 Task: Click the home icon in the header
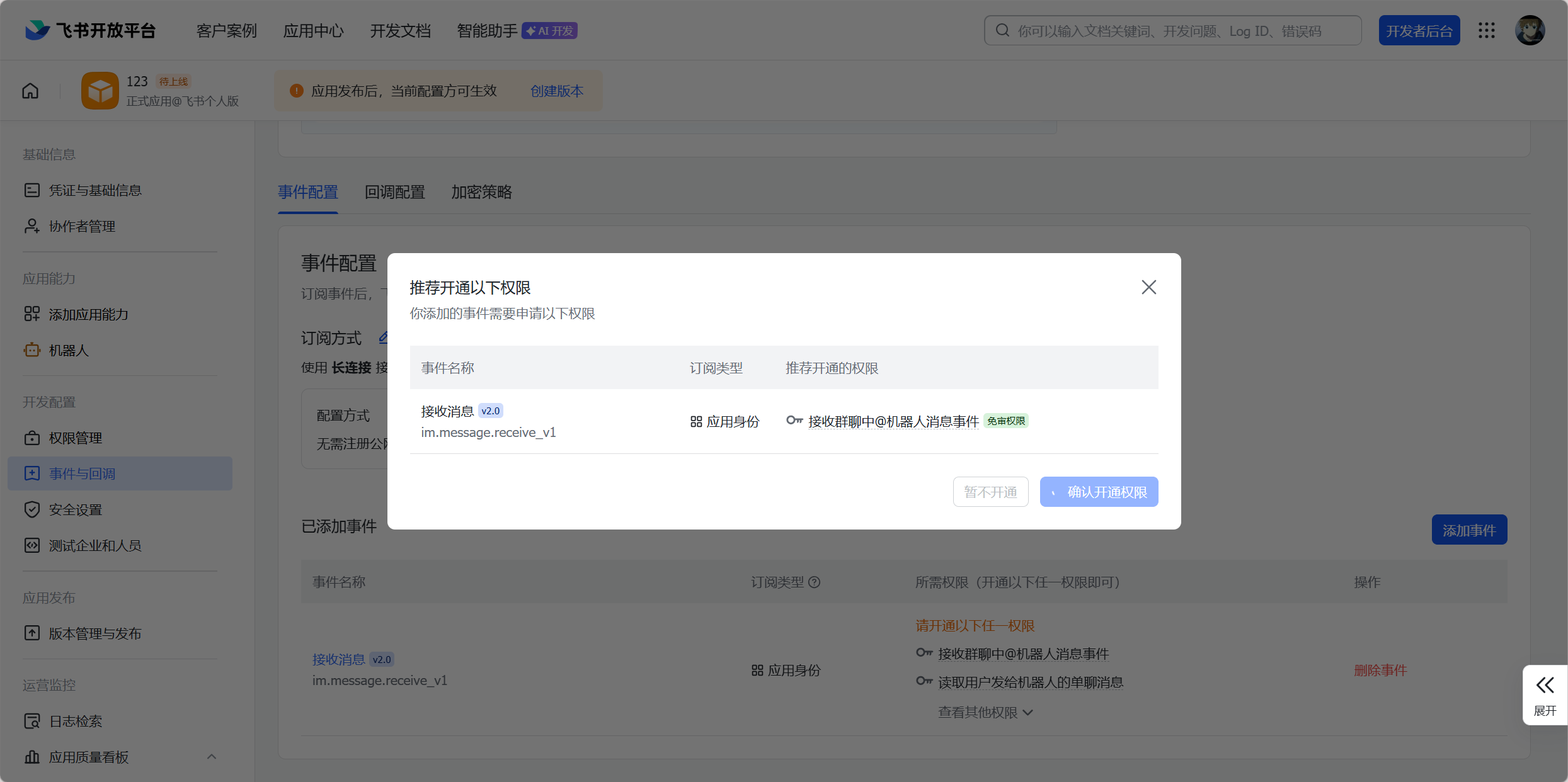pos(30,91)
